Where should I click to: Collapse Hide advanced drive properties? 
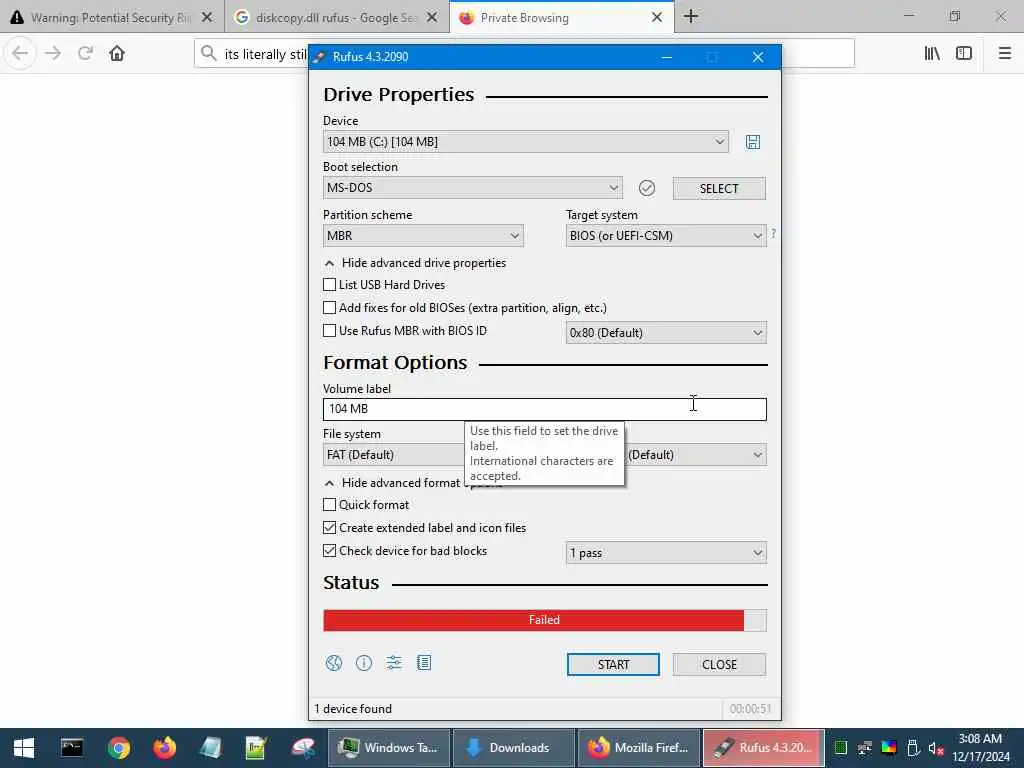(415, 263)
